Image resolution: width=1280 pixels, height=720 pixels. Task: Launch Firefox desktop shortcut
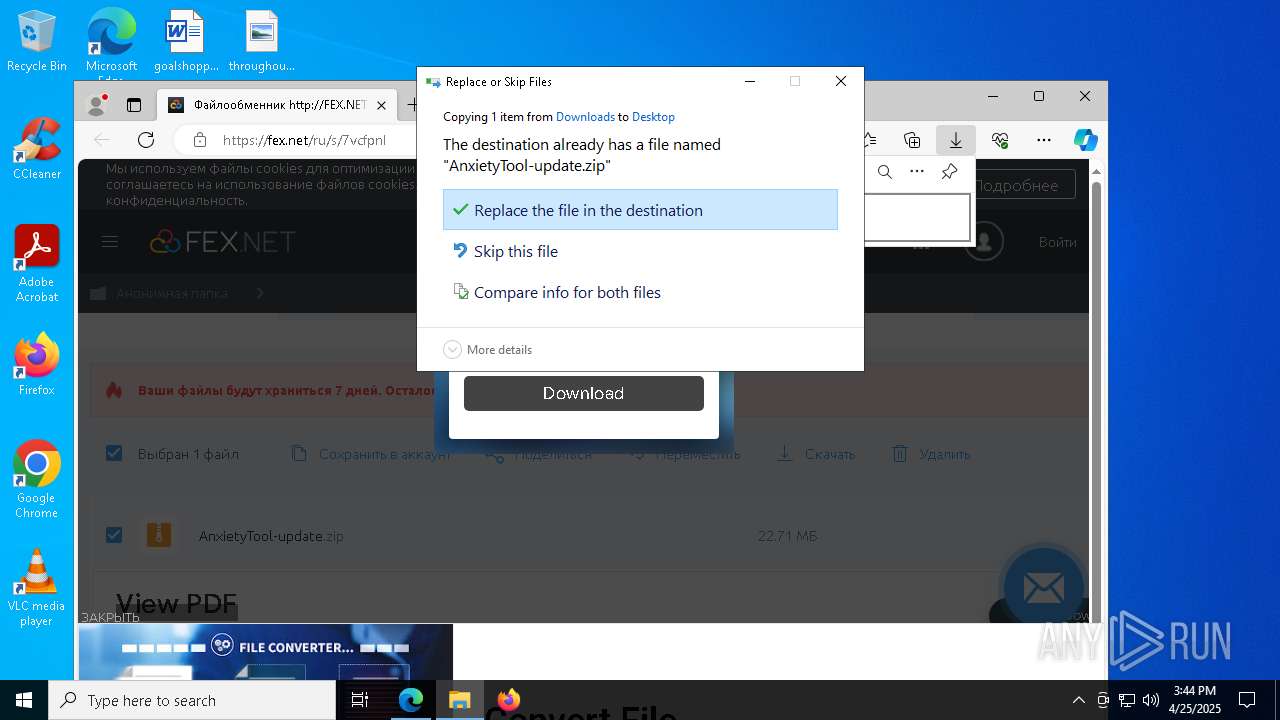point(37,365)
